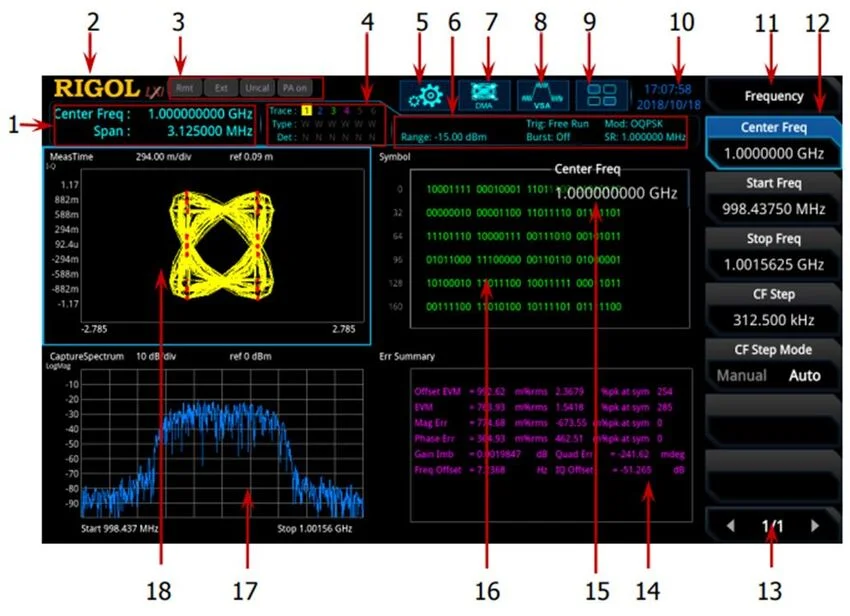Viewport: 850px width, 616px height.
Task: Click the Rmt status indicator
Action: pyautogui.click(x=185, y=88)
